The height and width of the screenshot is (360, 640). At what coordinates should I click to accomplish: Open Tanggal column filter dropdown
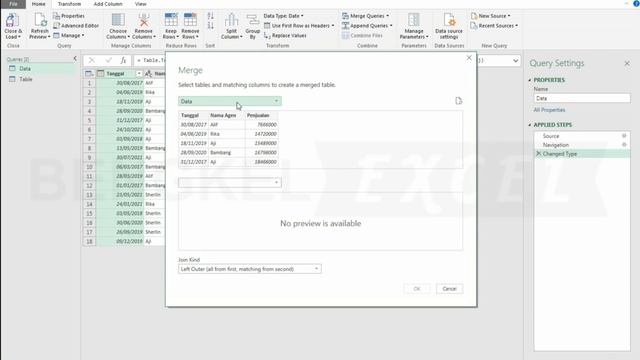(139, 74)
